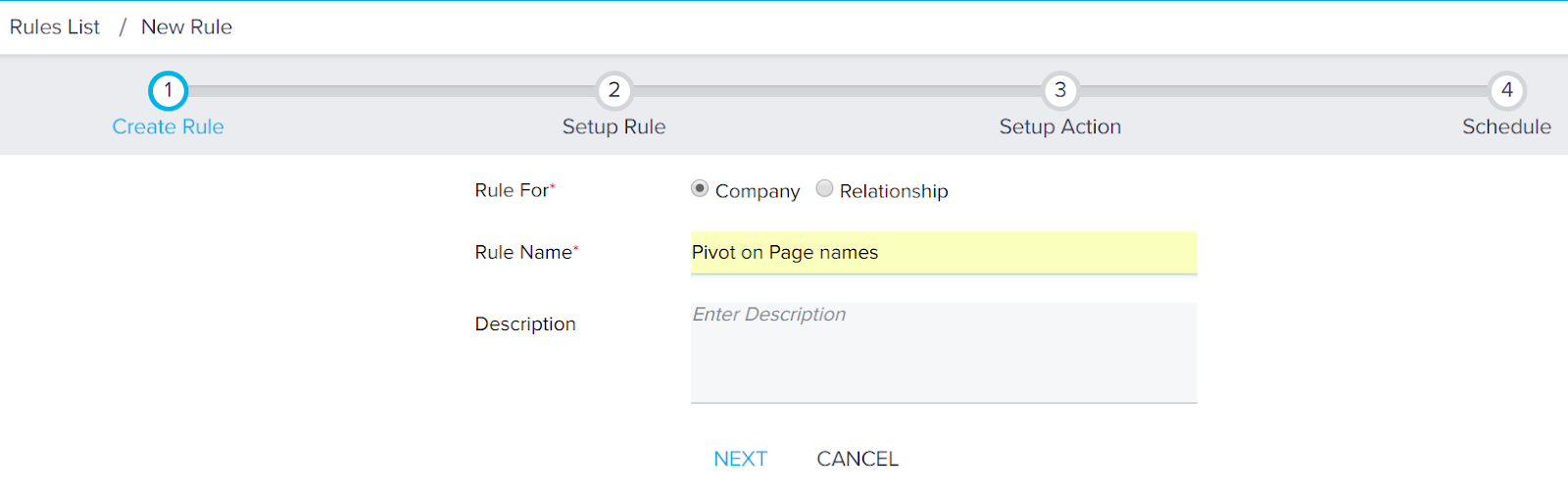Click the step 1 circle icon
The height and width of the screenshot is (497, 1568).
point(168,91)
